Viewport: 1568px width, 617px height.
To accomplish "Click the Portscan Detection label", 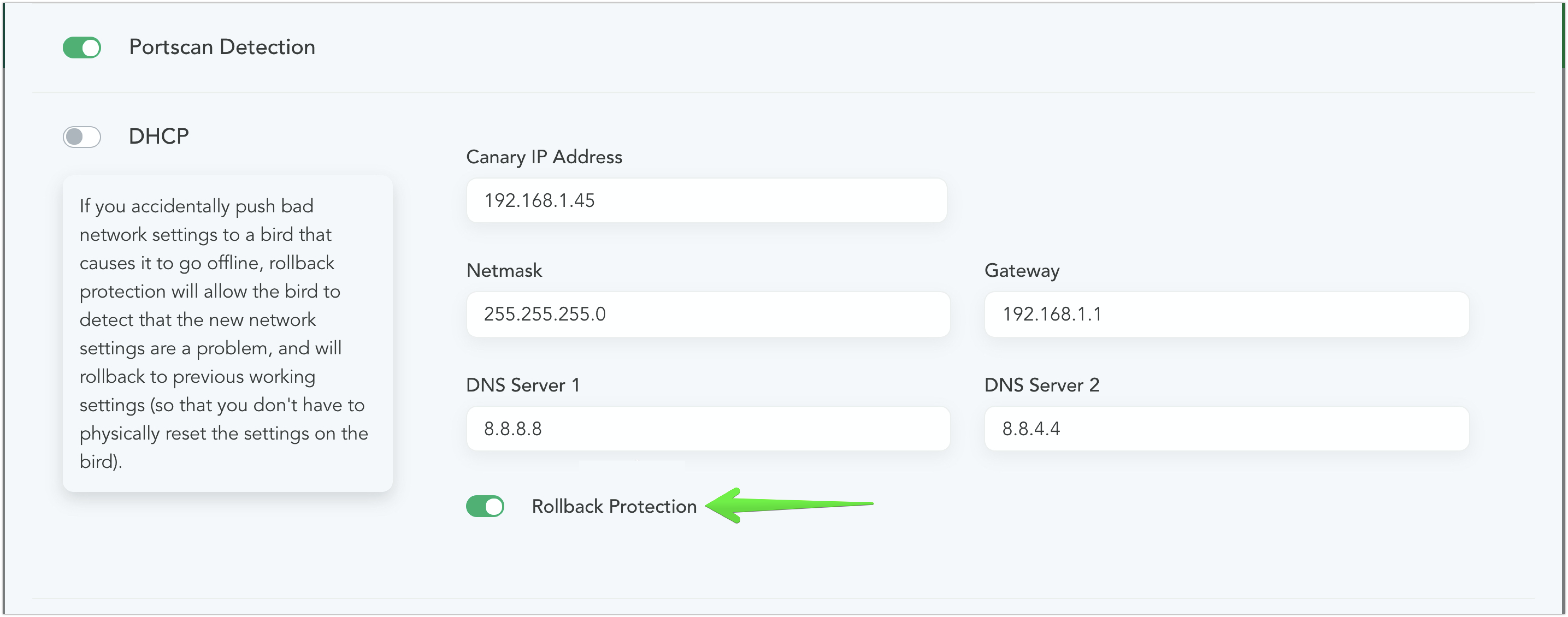I will point(222,48).
